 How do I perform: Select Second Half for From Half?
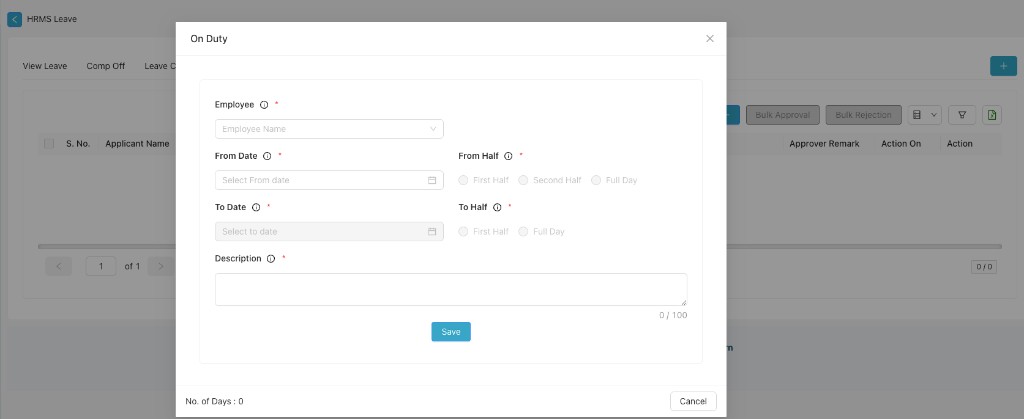coord(523,180)
